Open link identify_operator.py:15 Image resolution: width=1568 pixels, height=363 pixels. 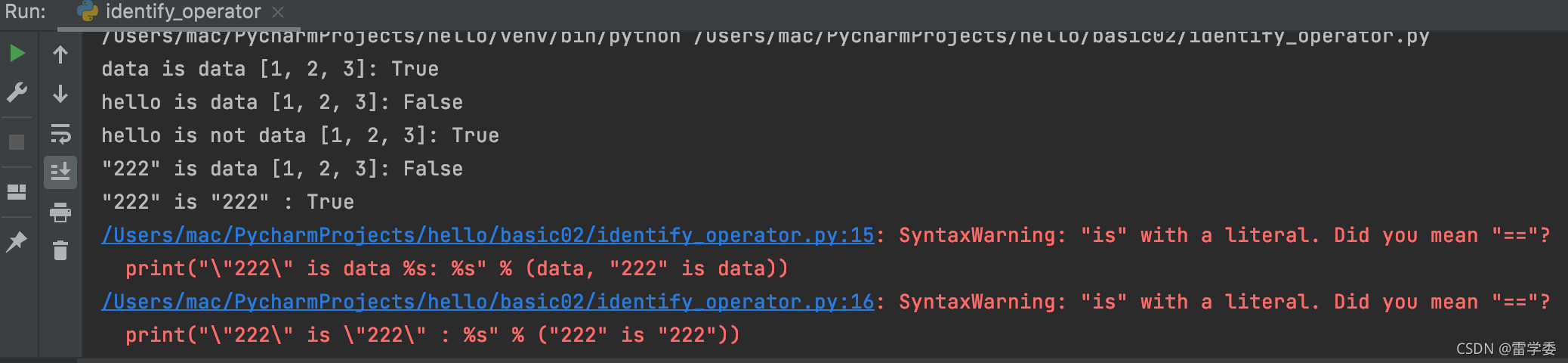click(x=488, y=235)
